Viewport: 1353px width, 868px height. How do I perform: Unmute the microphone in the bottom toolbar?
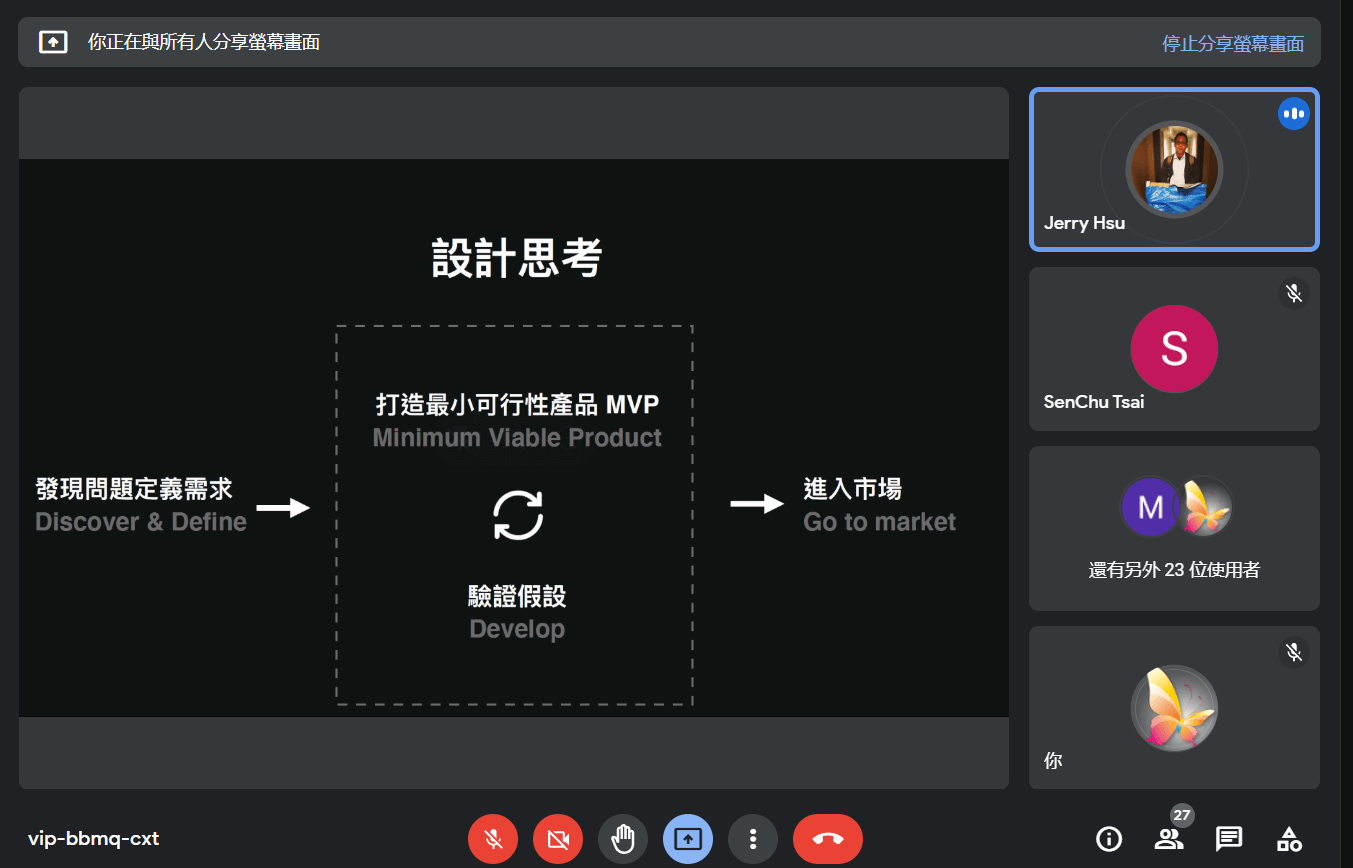493,839
